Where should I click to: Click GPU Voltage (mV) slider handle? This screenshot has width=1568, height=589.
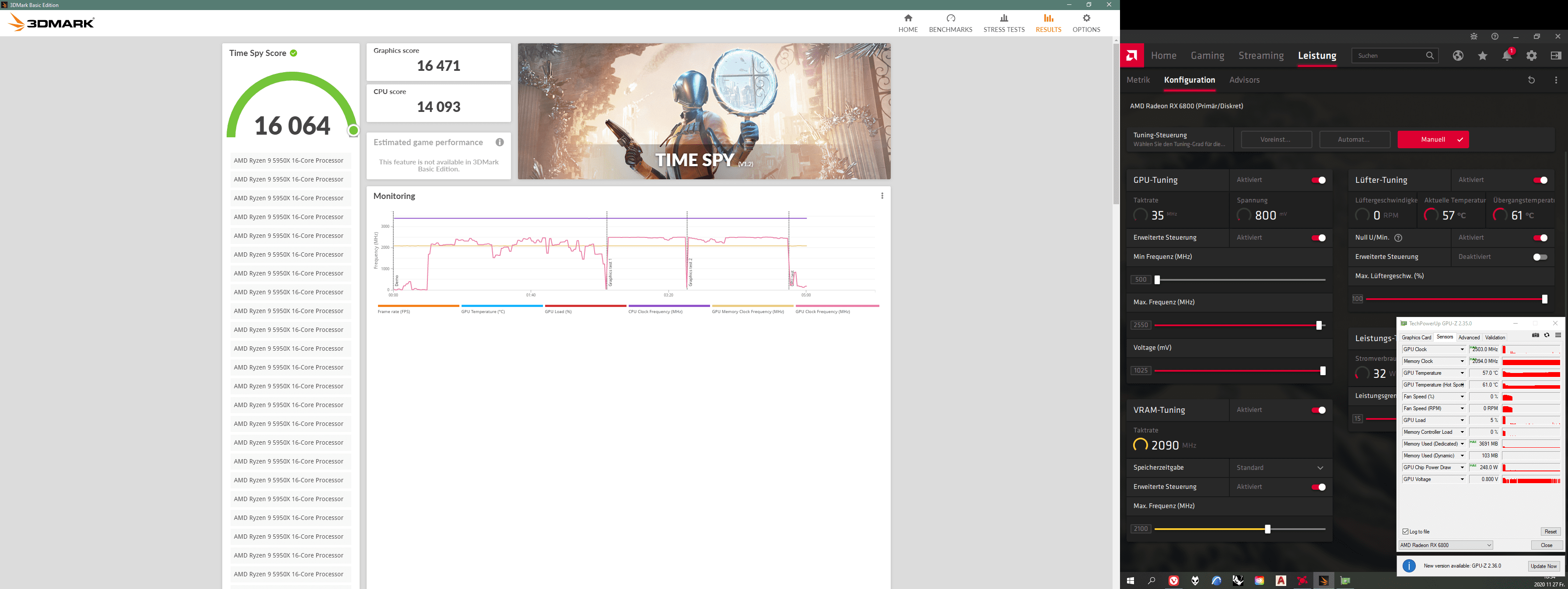click(x=1323, y=370)
